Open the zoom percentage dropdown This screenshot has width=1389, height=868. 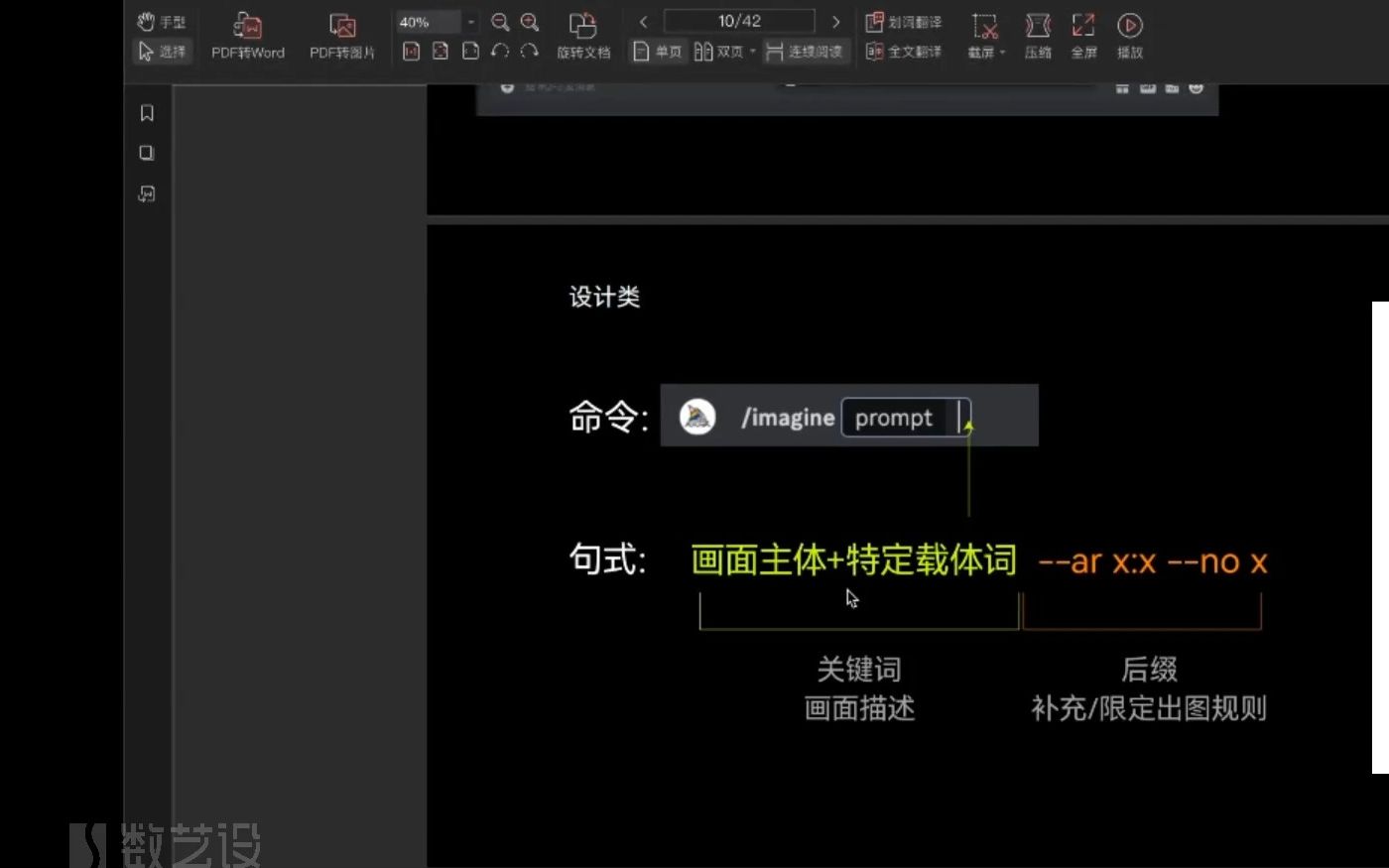pyautogui.click(x=470, y=22)
